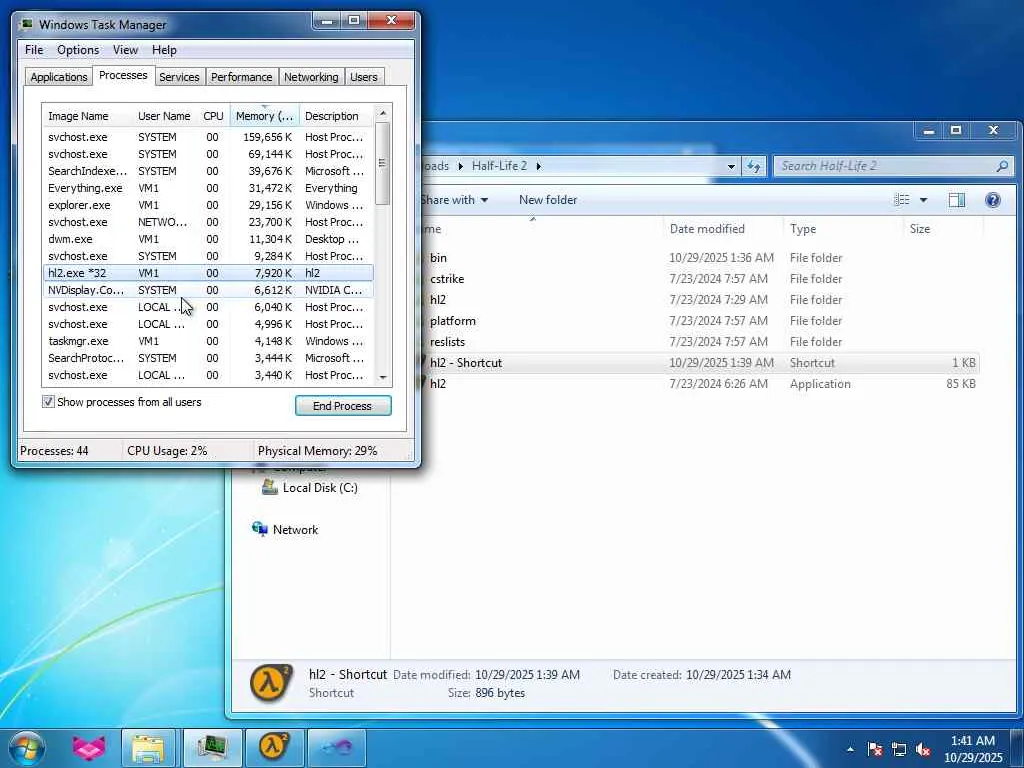This screenshot has height=768, width=1024.
Task: Open the Share with dropdown
Action: [455, 200]
